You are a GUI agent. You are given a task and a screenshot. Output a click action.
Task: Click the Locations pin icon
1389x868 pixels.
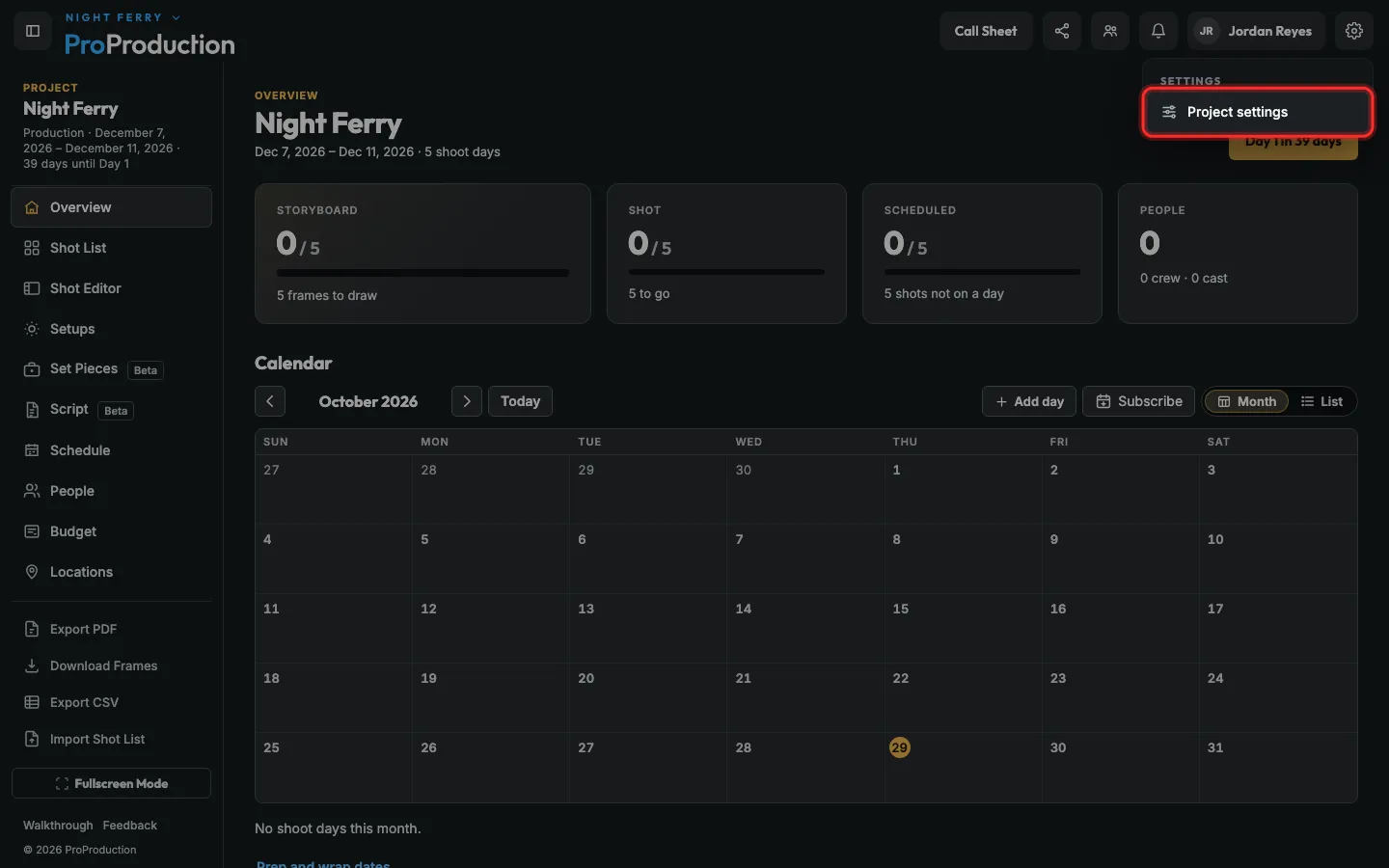[32, 572]
